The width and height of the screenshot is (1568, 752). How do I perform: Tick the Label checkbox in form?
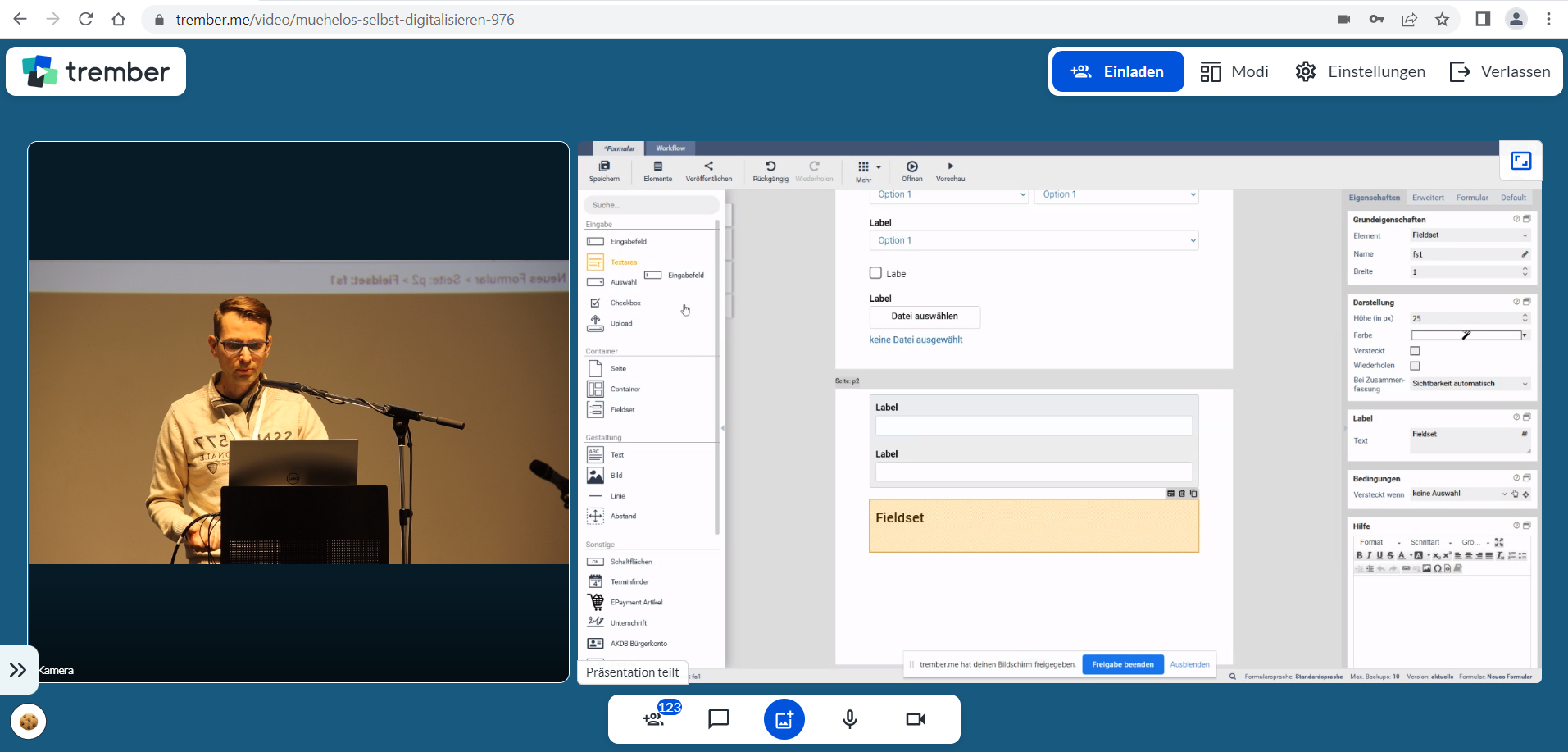pyautogui.click(x=875, y=273)
